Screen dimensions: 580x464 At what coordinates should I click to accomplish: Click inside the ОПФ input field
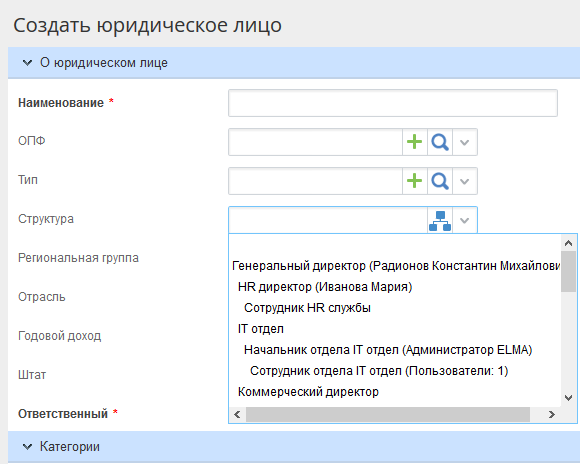tap(316, 142)
